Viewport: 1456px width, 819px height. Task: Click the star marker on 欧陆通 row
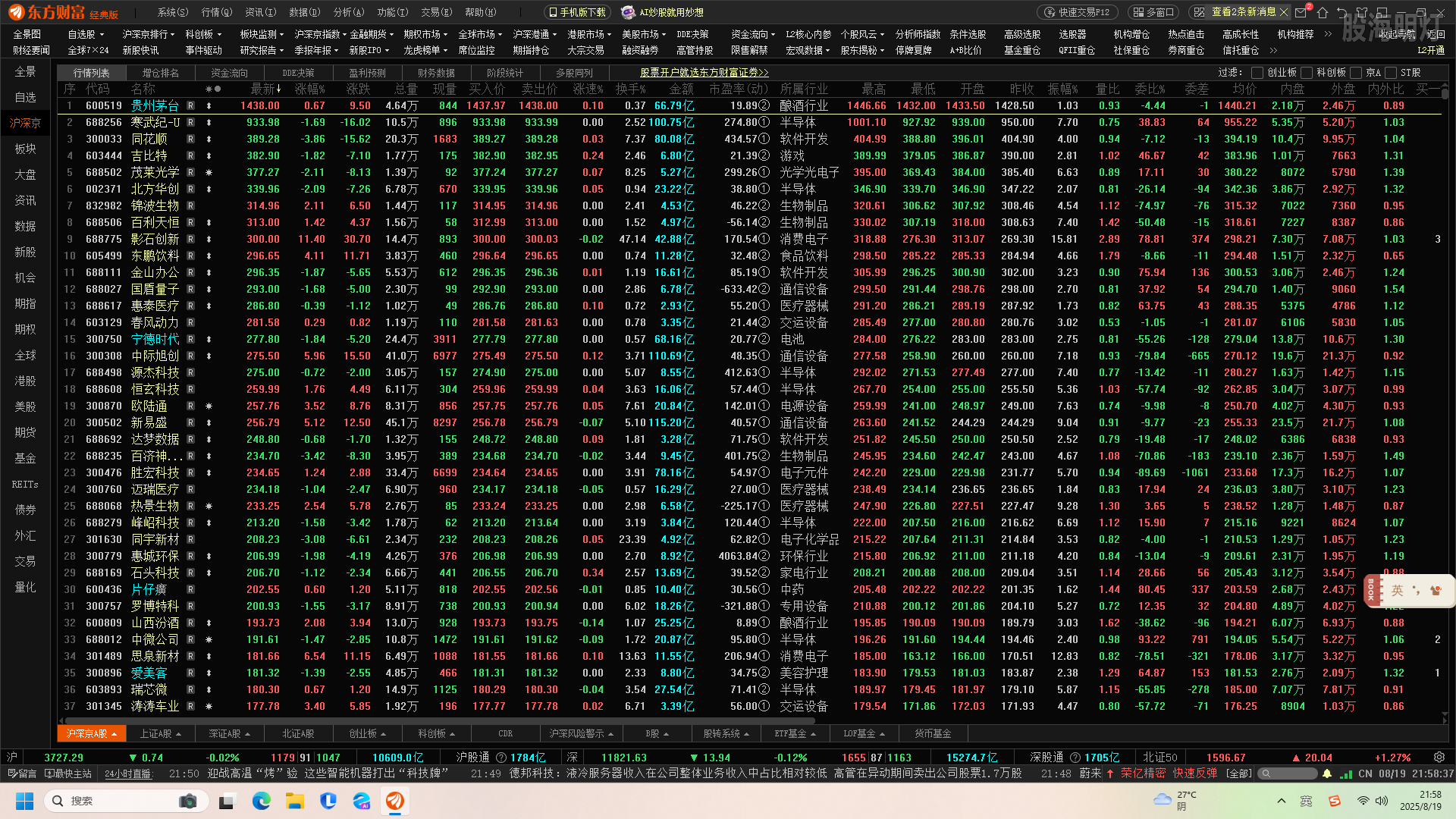(x=209, y=406)
